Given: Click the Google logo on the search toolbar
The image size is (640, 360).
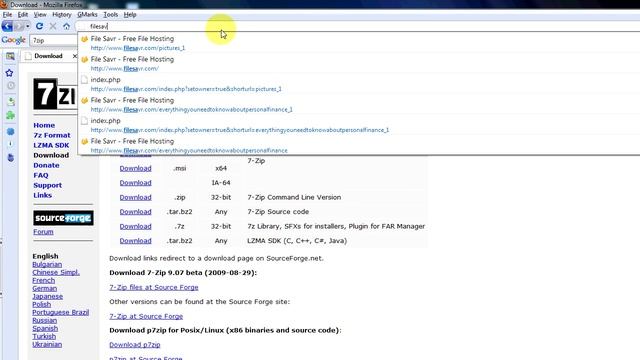Looking at the screenshot, I should (13, 40).
